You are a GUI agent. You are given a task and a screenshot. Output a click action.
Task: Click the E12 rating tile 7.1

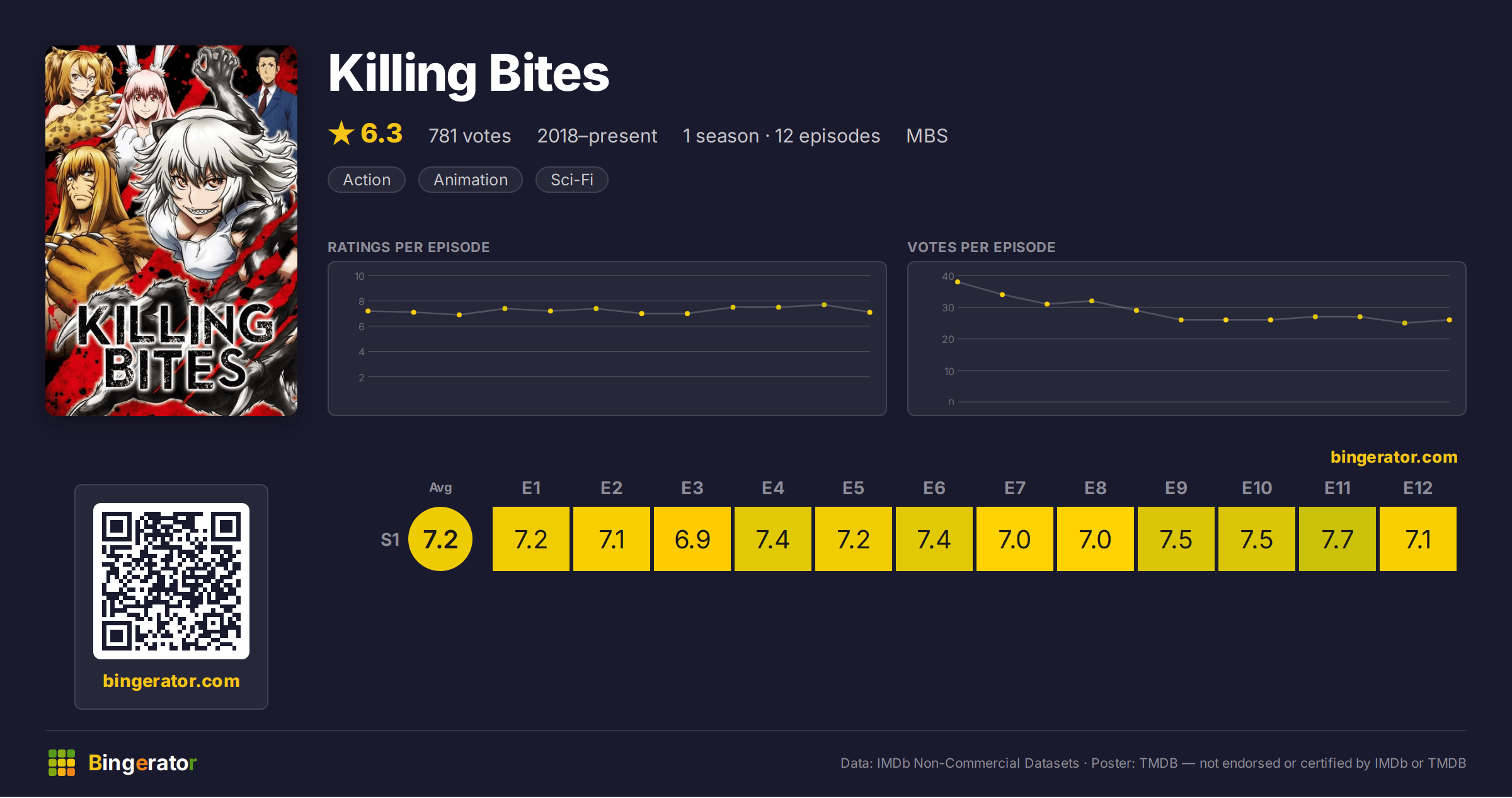(x=1418, y=539)
